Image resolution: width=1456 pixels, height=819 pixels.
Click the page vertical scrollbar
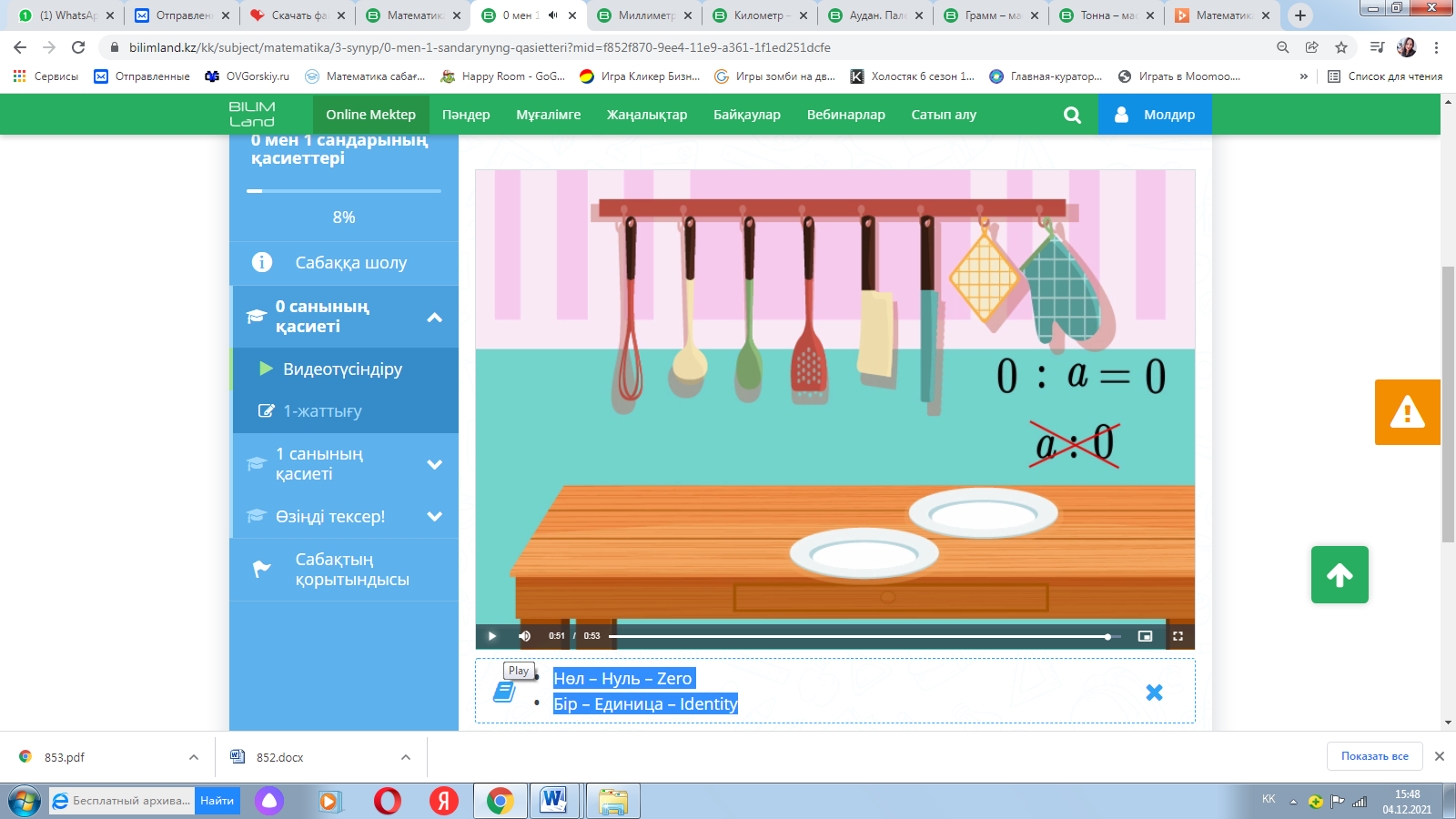(x=1448, y=405)
